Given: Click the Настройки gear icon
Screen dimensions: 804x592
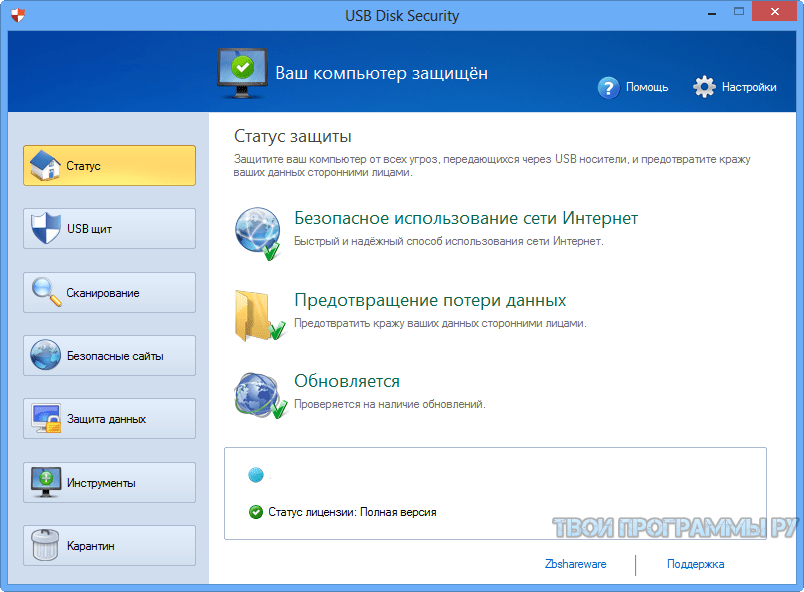Looking at the screenshot, I should pyautogui.click(x=705, y=87).
